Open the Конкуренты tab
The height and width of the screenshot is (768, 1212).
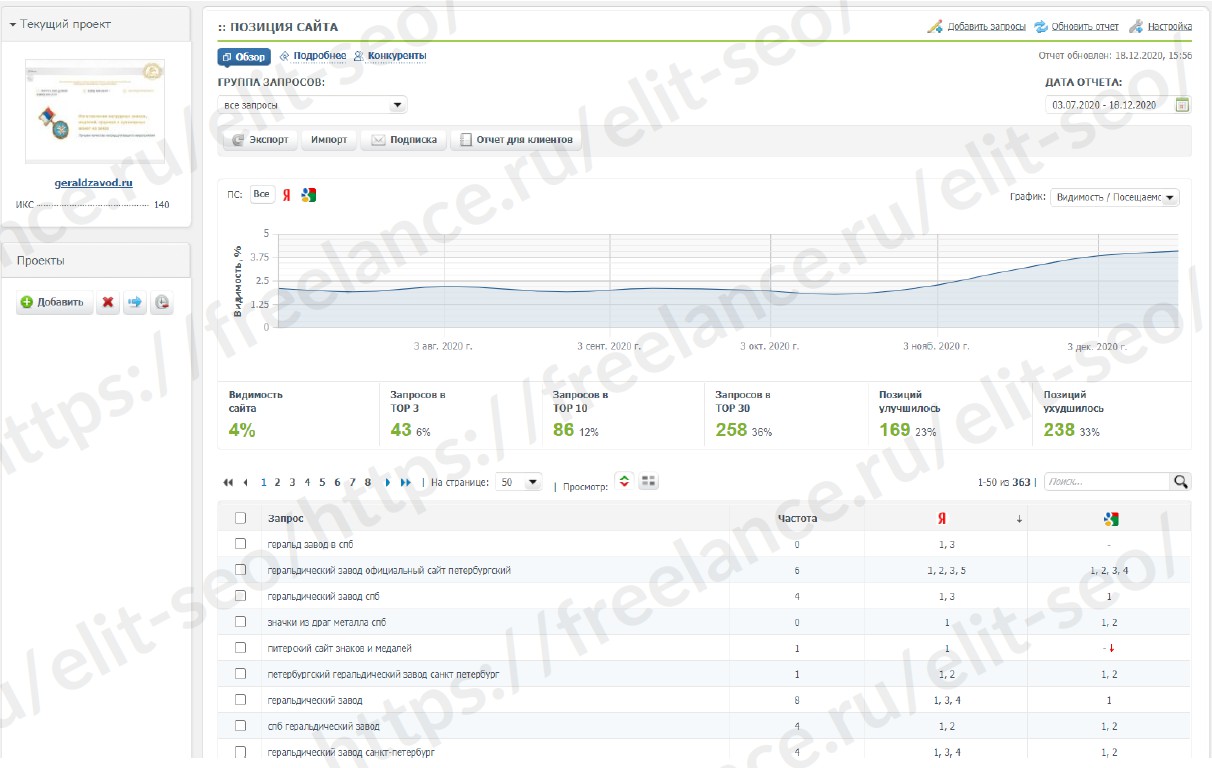tap(390, 56)
